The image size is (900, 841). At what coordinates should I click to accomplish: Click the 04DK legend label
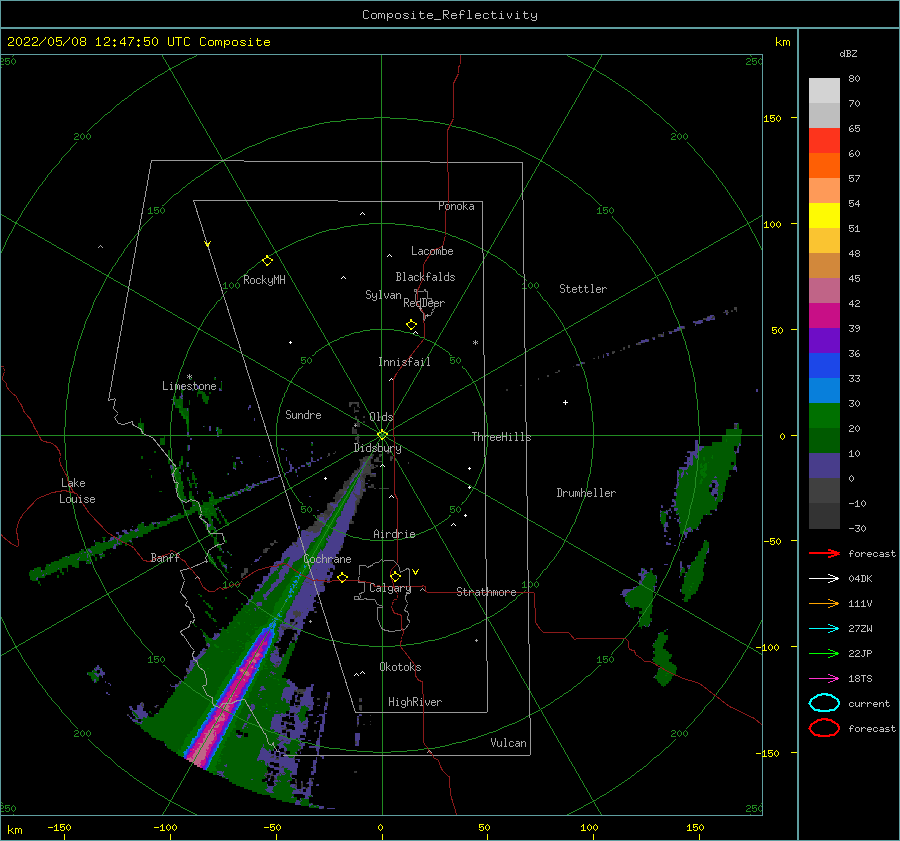click(x=860, y=579)
